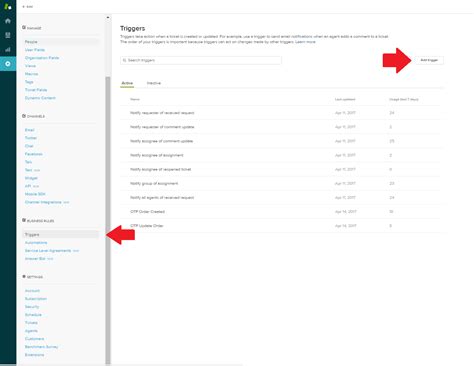Image resolution: width=474 pixels, height=366 pixels.
Task: Open Agents settings link
Action: click(31, 331)
